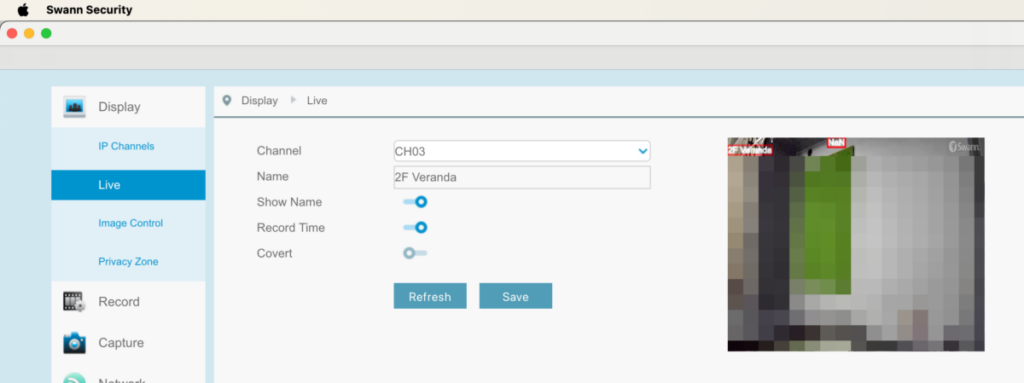Toggle the Show Name switch
Image resolution: width=1024 pixels, height=383 pixels.
pos(415,202)
